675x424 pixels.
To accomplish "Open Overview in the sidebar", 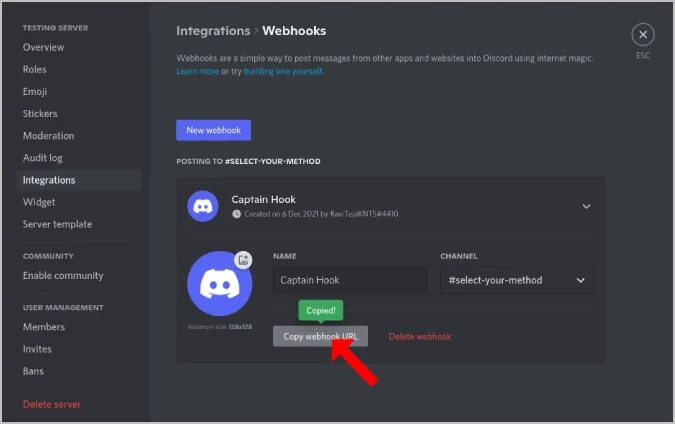I will 43,47.
